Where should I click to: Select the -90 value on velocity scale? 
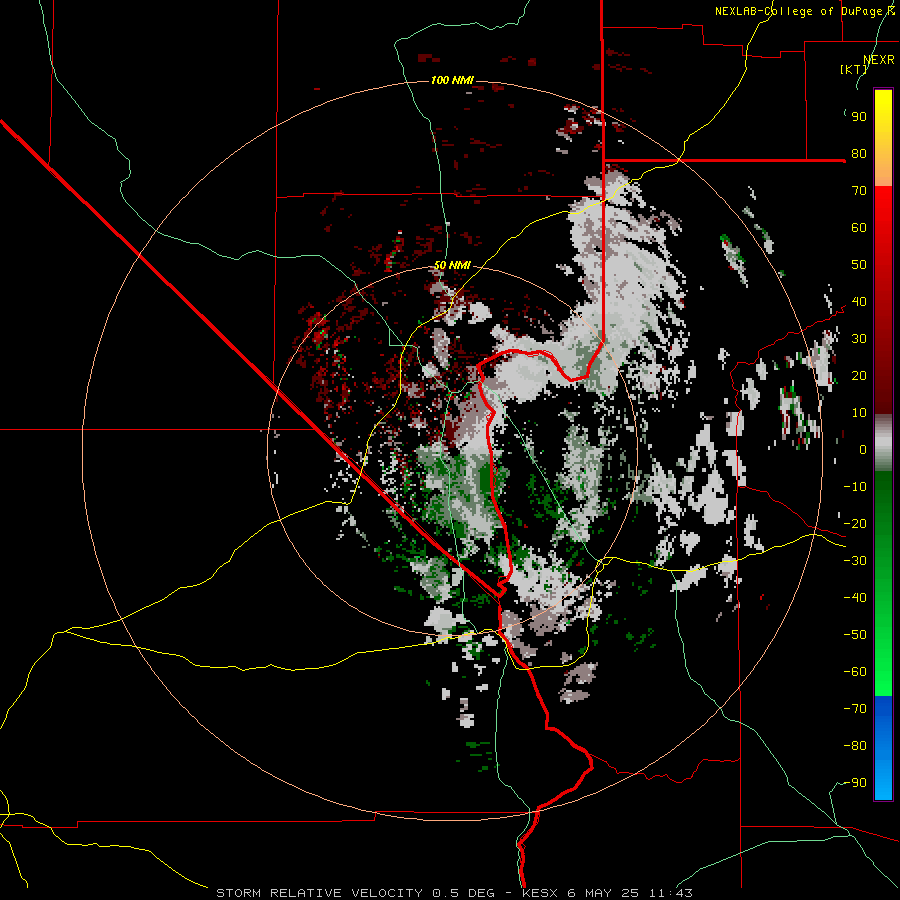pyautogui.click(x=855, y=783)
